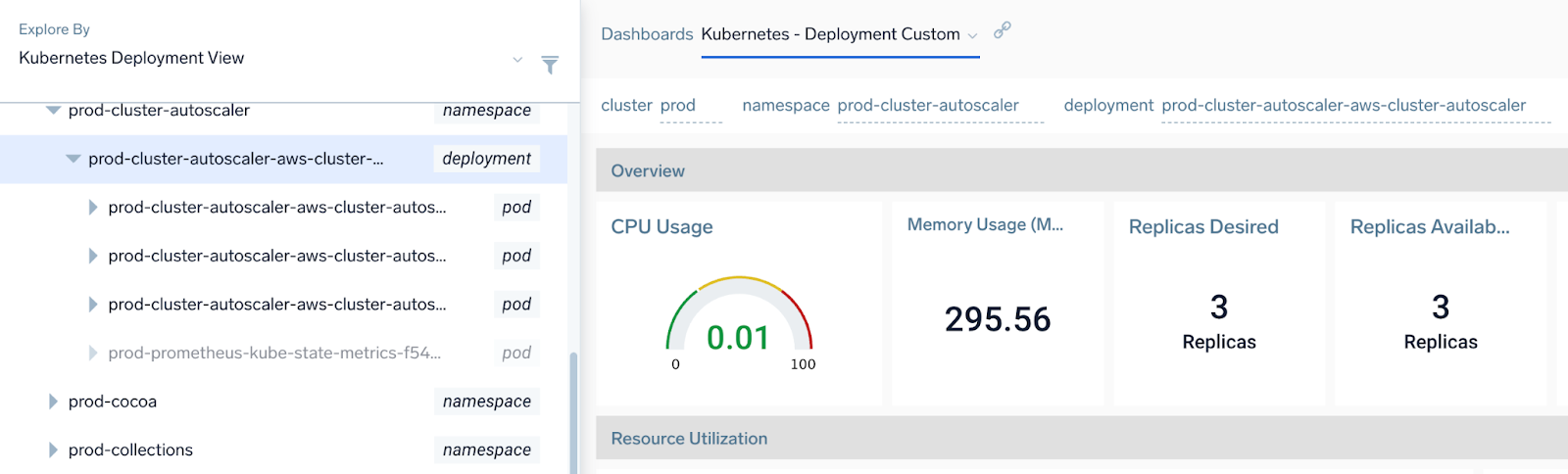Go to Dashboards breadcrumb
The height and width of the screenshot is (474, 1568).
[x=646, y=34]
